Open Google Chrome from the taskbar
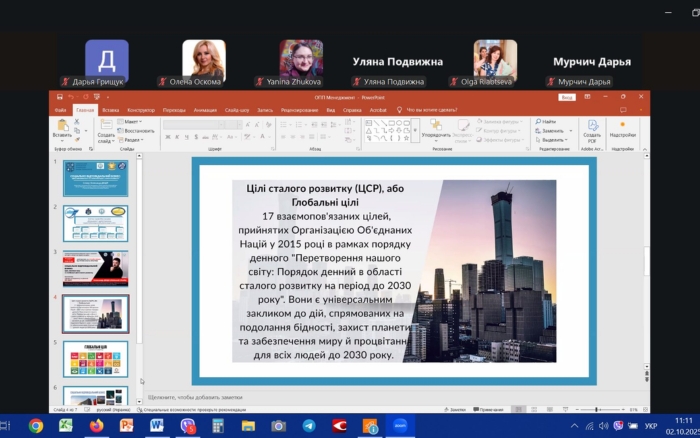This screenshot has height=438, width=700. 36,425
